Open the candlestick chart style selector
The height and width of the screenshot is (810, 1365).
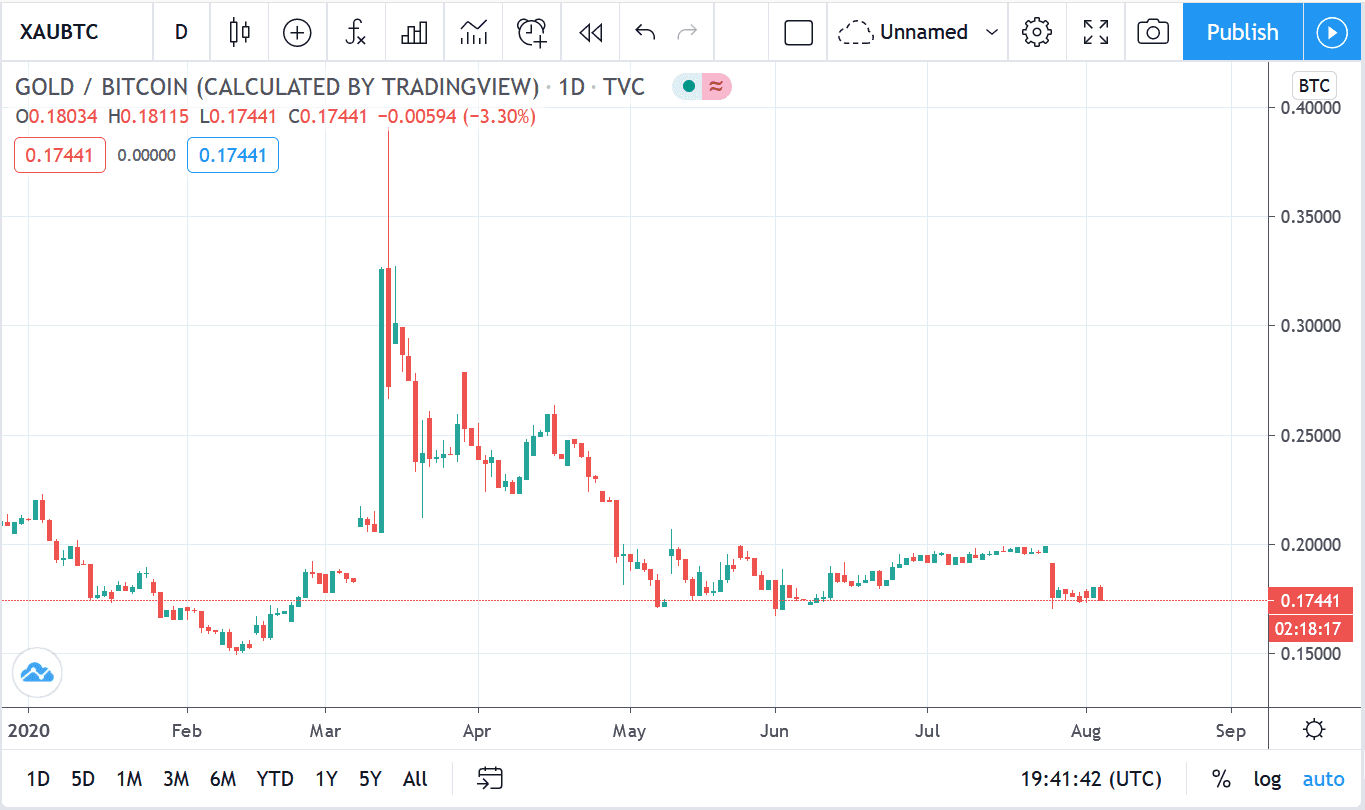pos(239,32)
